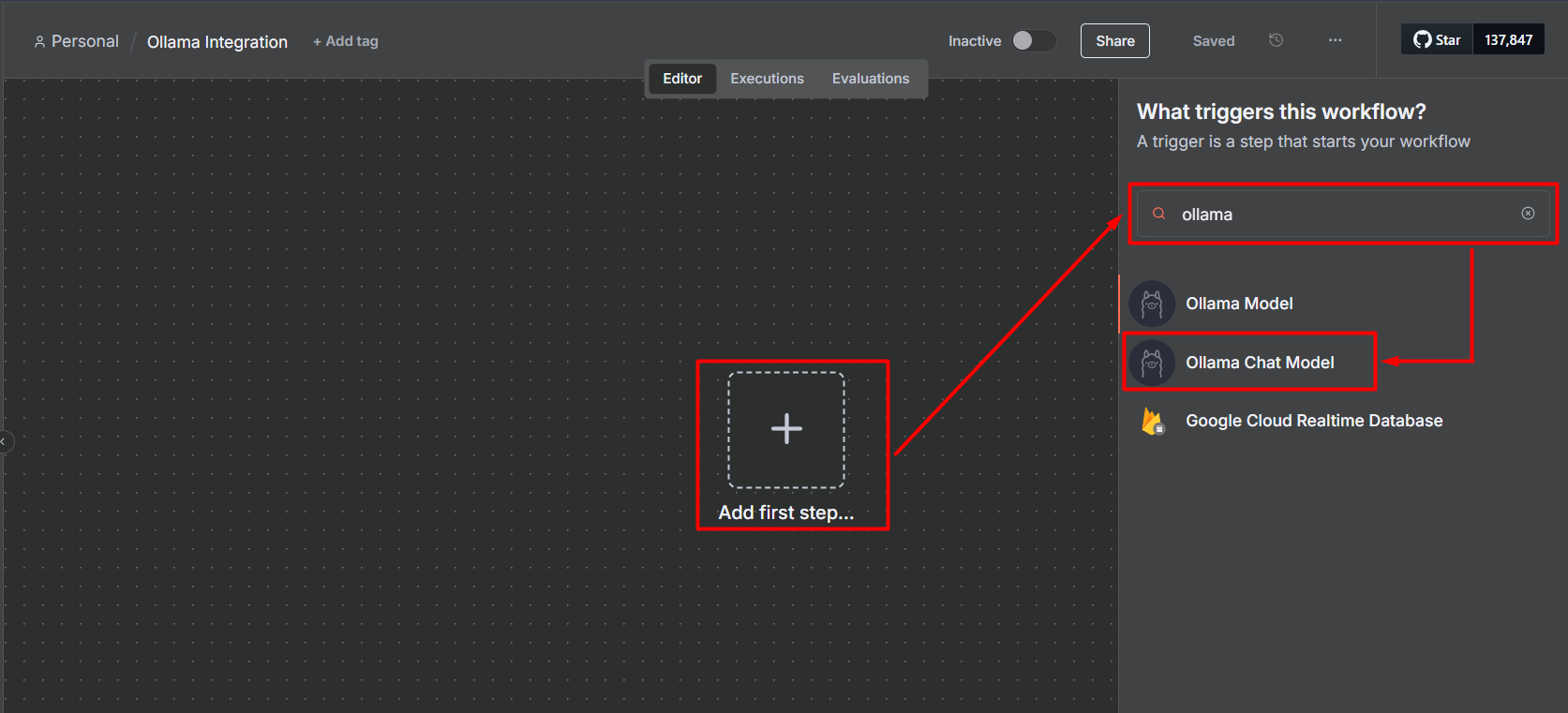This screenshot has width=1568, height=713.
Task: Click the Saved status text
Action: (1214, 41)
